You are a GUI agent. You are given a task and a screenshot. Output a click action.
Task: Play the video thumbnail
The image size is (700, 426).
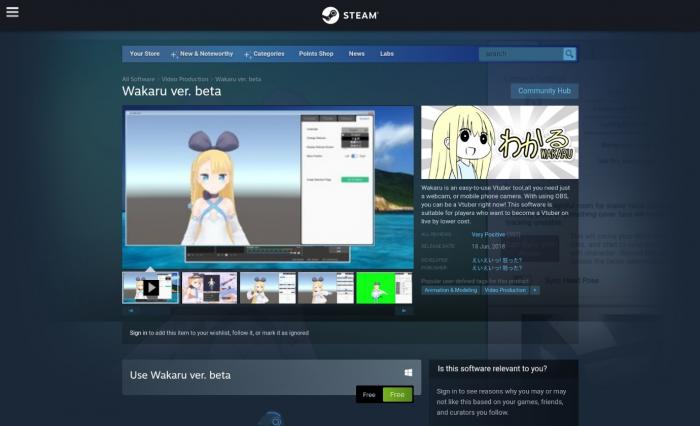(x=150, y=288)
